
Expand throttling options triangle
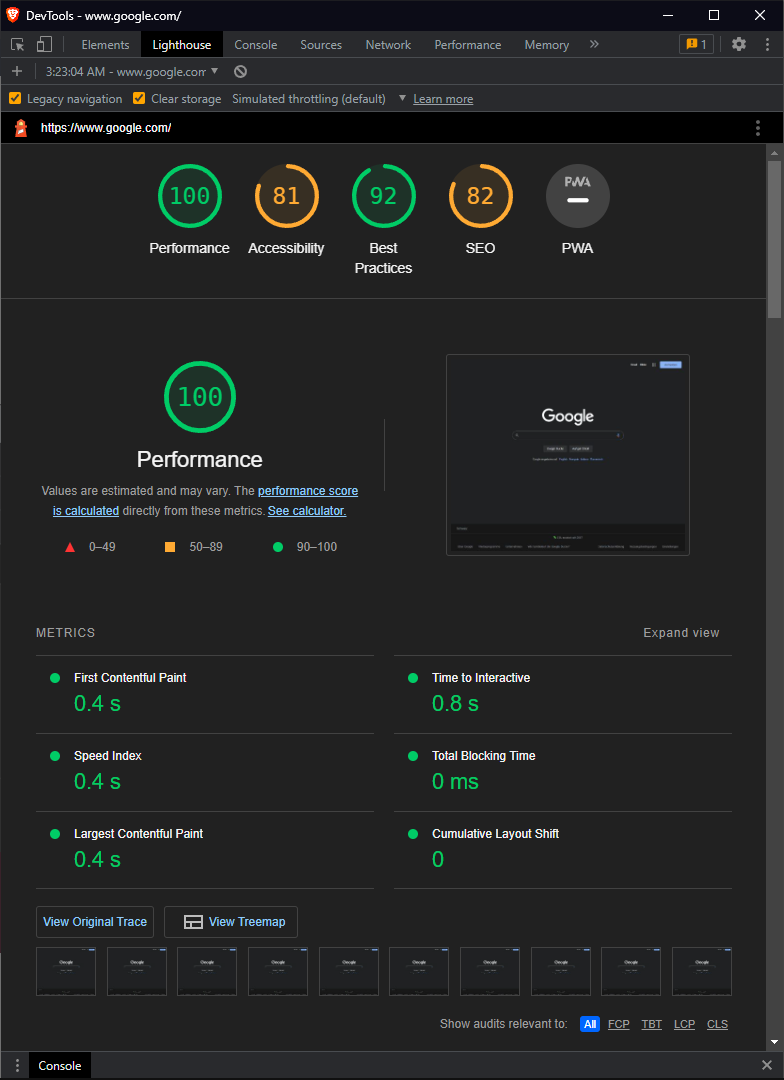tap(402, 98)
